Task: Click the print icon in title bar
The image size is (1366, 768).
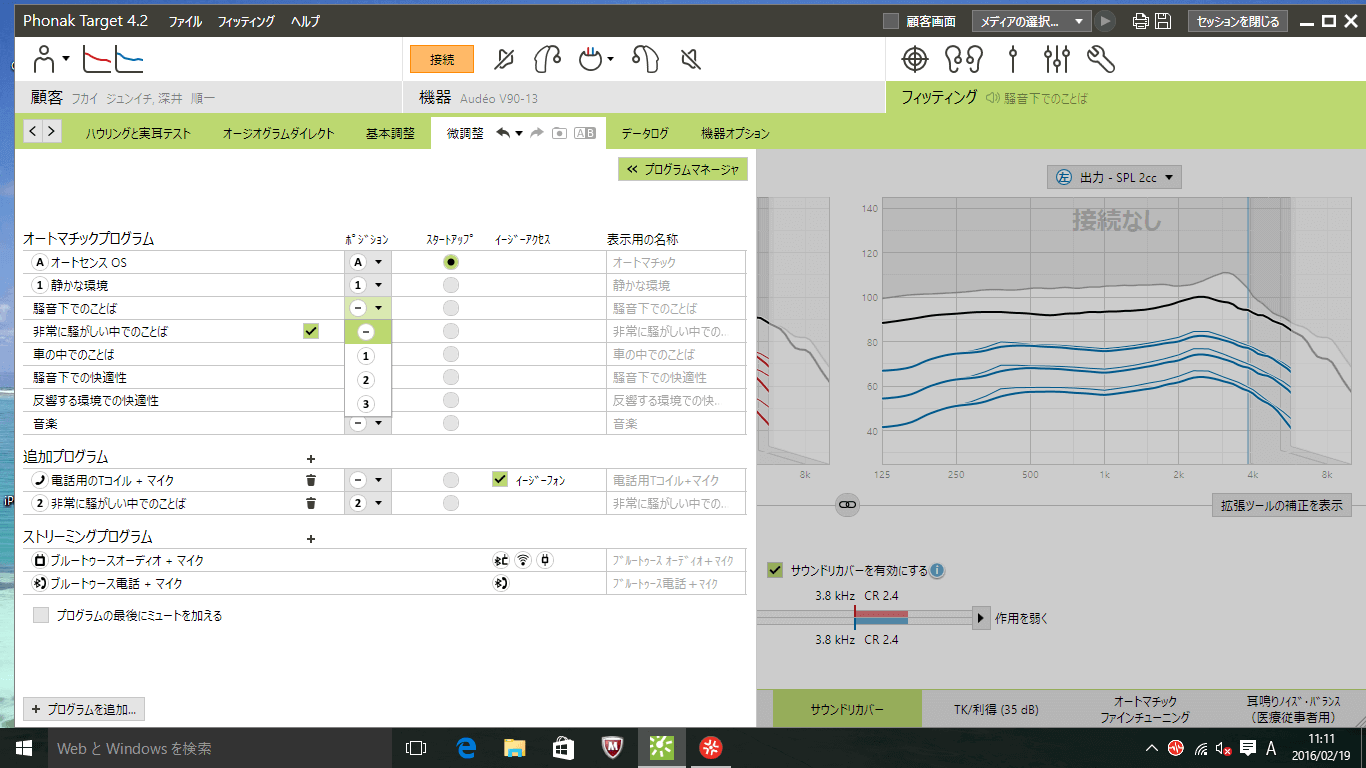Action: [1140, 21]
